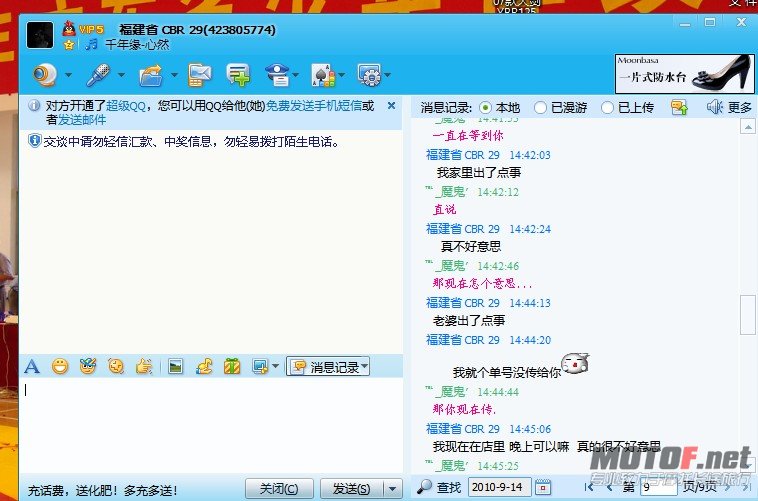Expand the send options dropdown arrow

coord(393,489)
